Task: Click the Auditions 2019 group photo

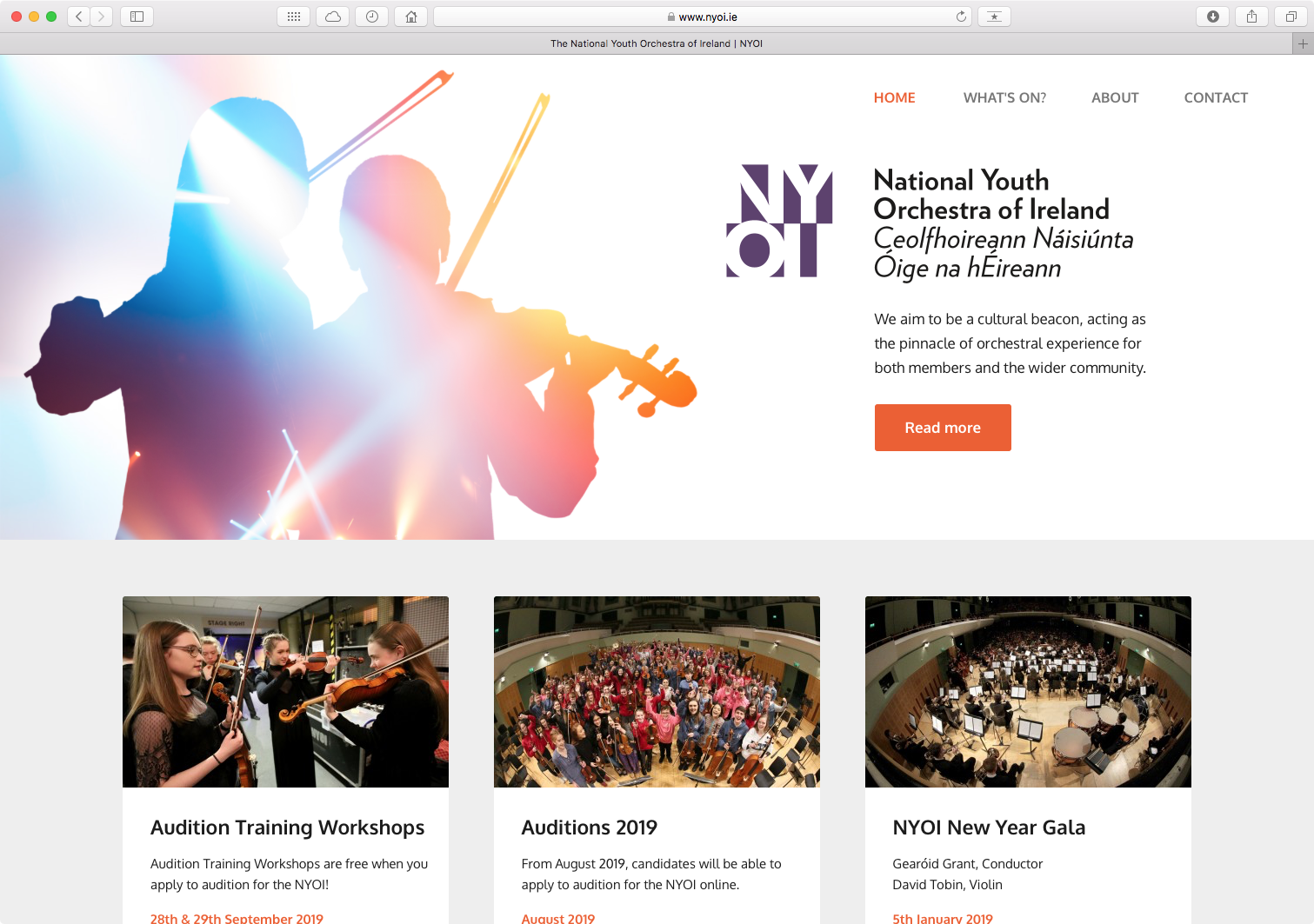Action: [657, 692]
